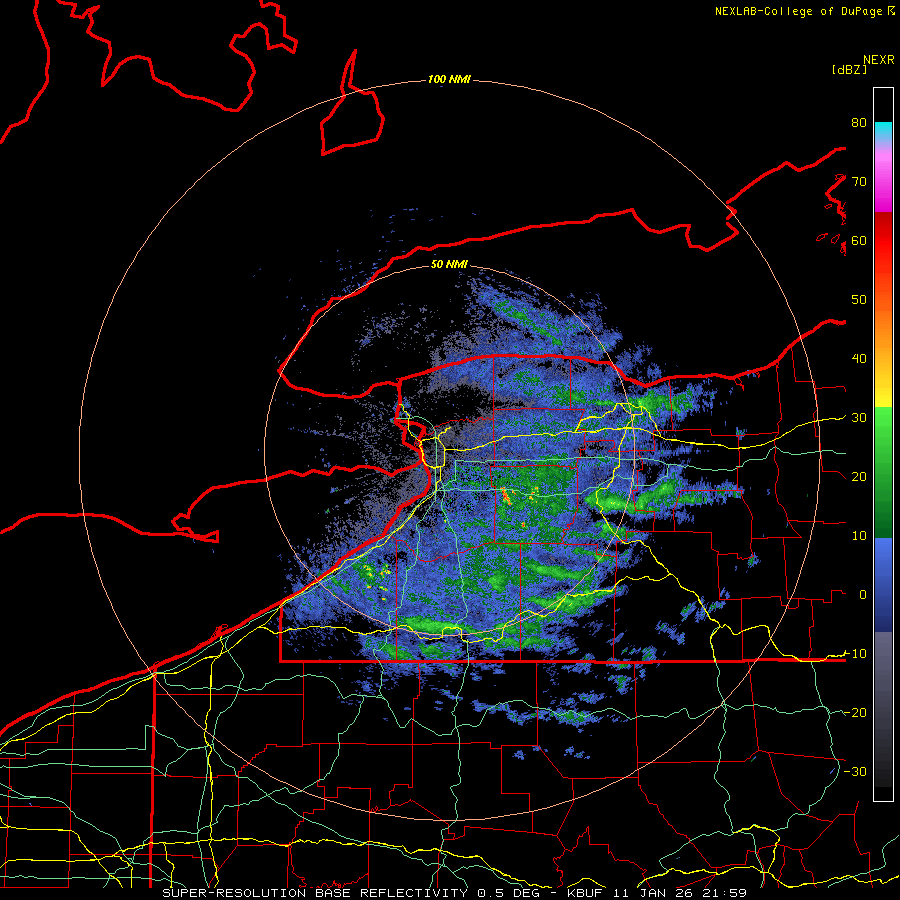Click the SUPER-RESOLUTION BASE REFLECTIVITY product title
This screenshot has width=900, height=900.
pos(314,893)
